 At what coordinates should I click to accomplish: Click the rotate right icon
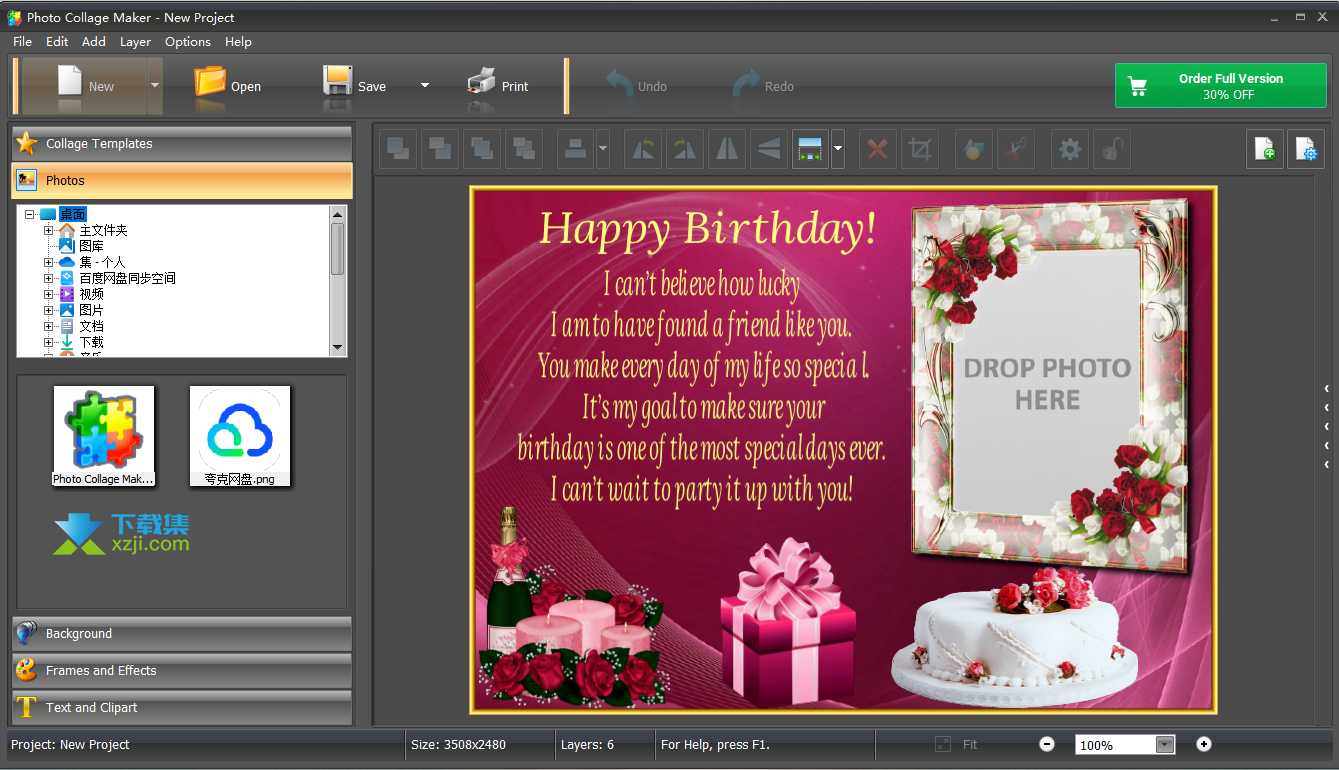(x=685, y=150)
